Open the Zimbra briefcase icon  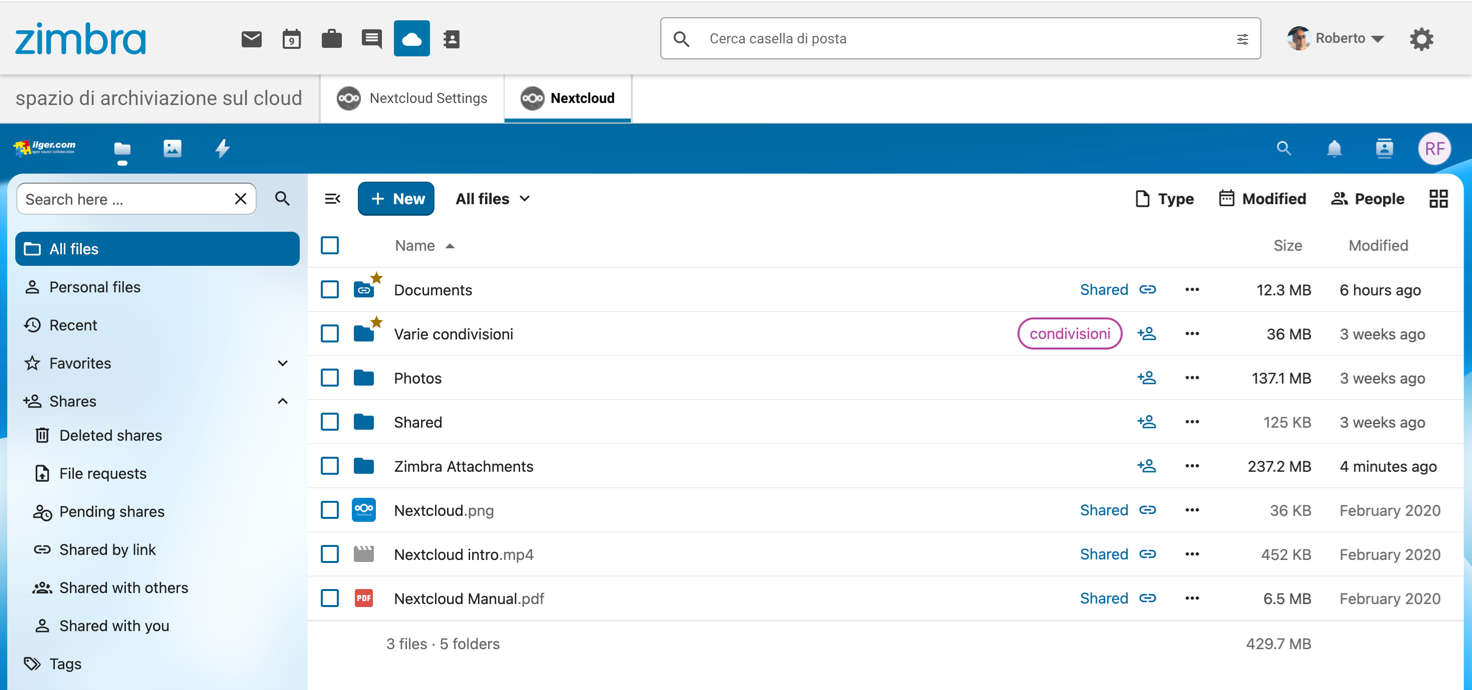click(x=331, y=39)
